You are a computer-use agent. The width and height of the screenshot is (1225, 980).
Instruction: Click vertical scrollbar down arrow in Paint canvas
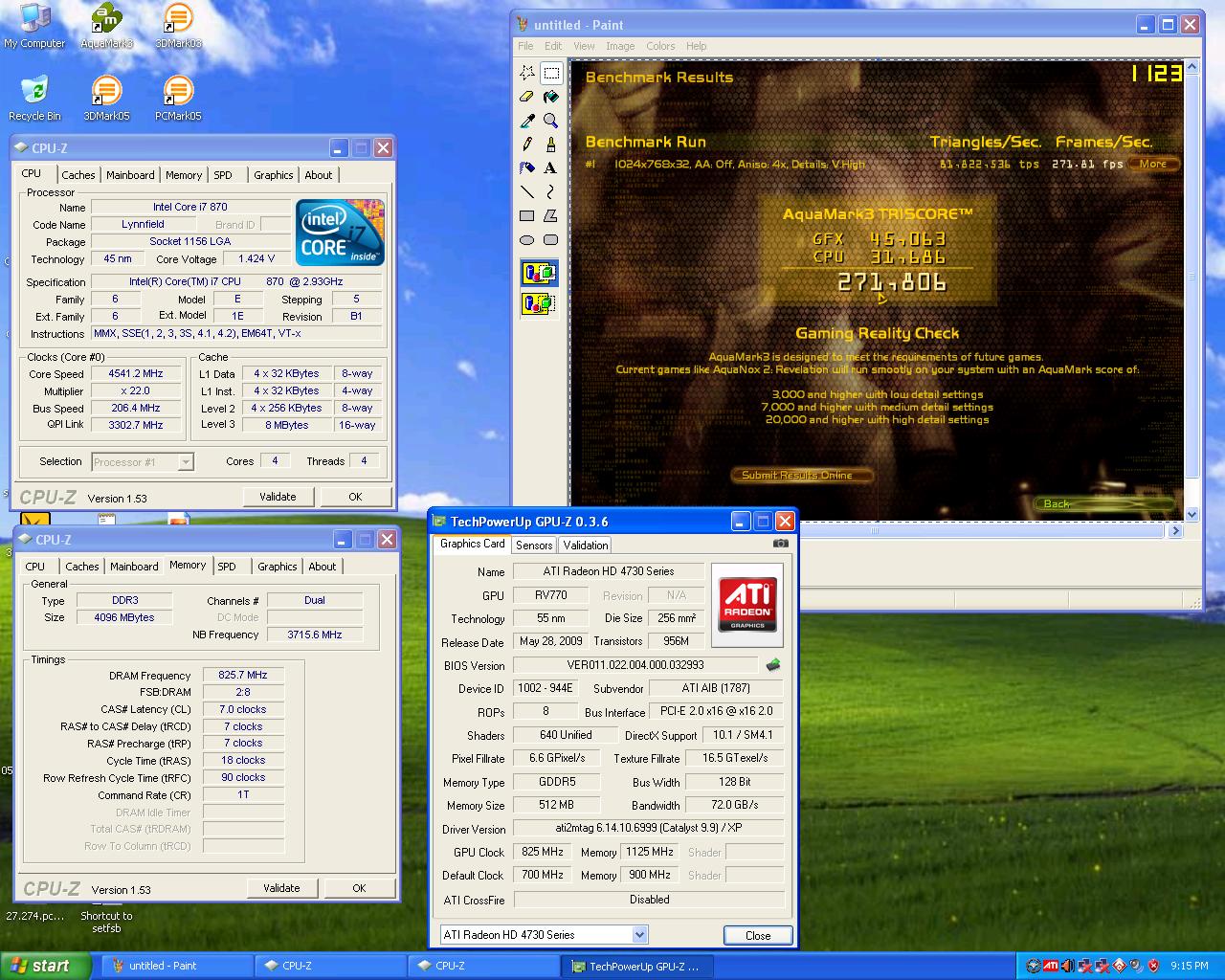pos(1192,515)
